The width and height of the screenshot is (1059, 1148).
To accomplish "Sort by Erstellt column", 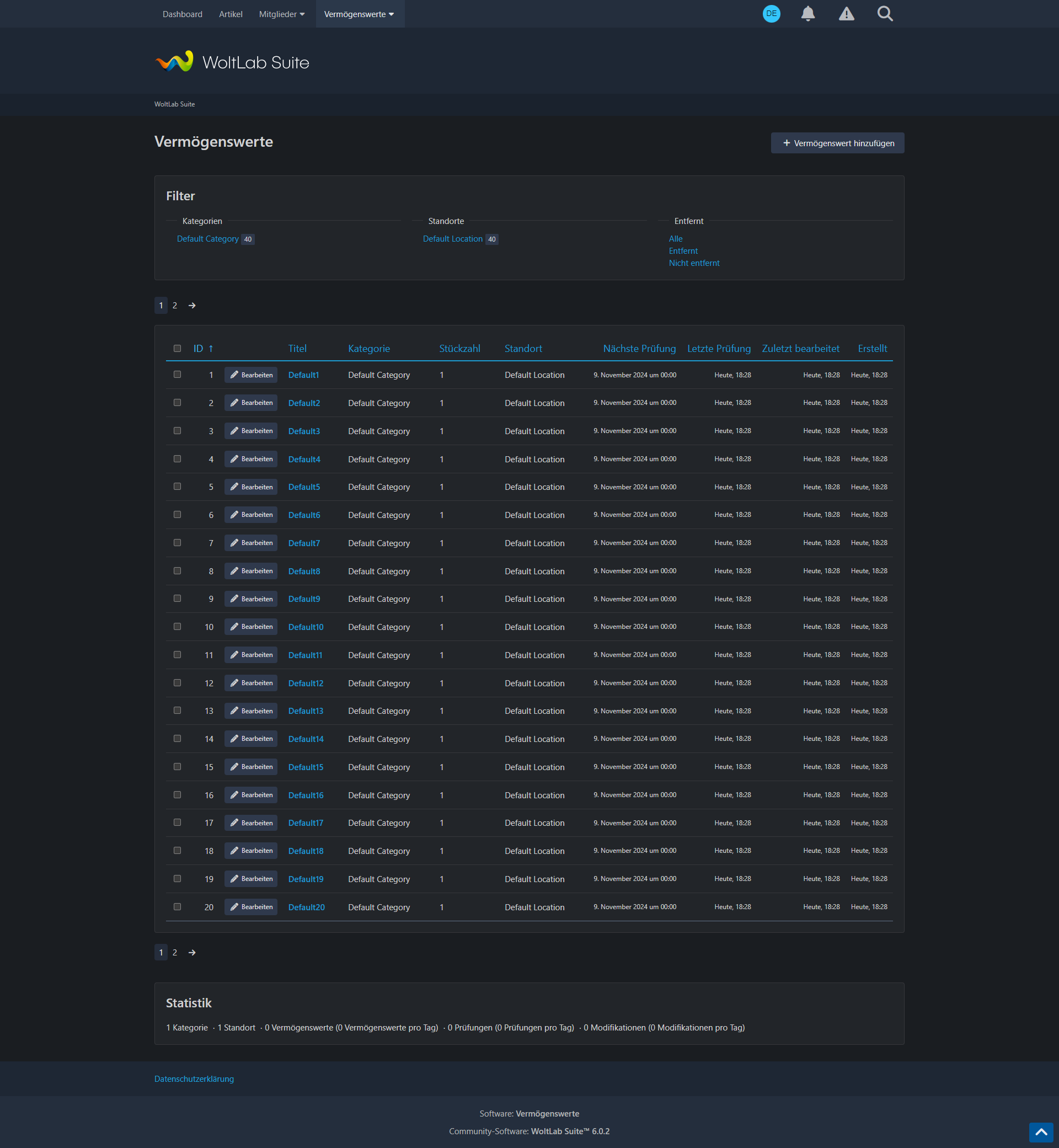I will [x=872, y=349].
